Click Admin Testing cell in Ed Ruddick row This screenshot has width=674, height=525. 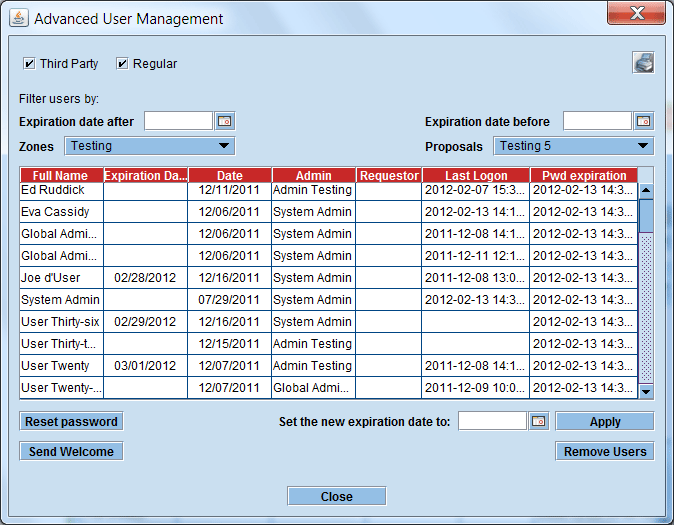(313, 190)
